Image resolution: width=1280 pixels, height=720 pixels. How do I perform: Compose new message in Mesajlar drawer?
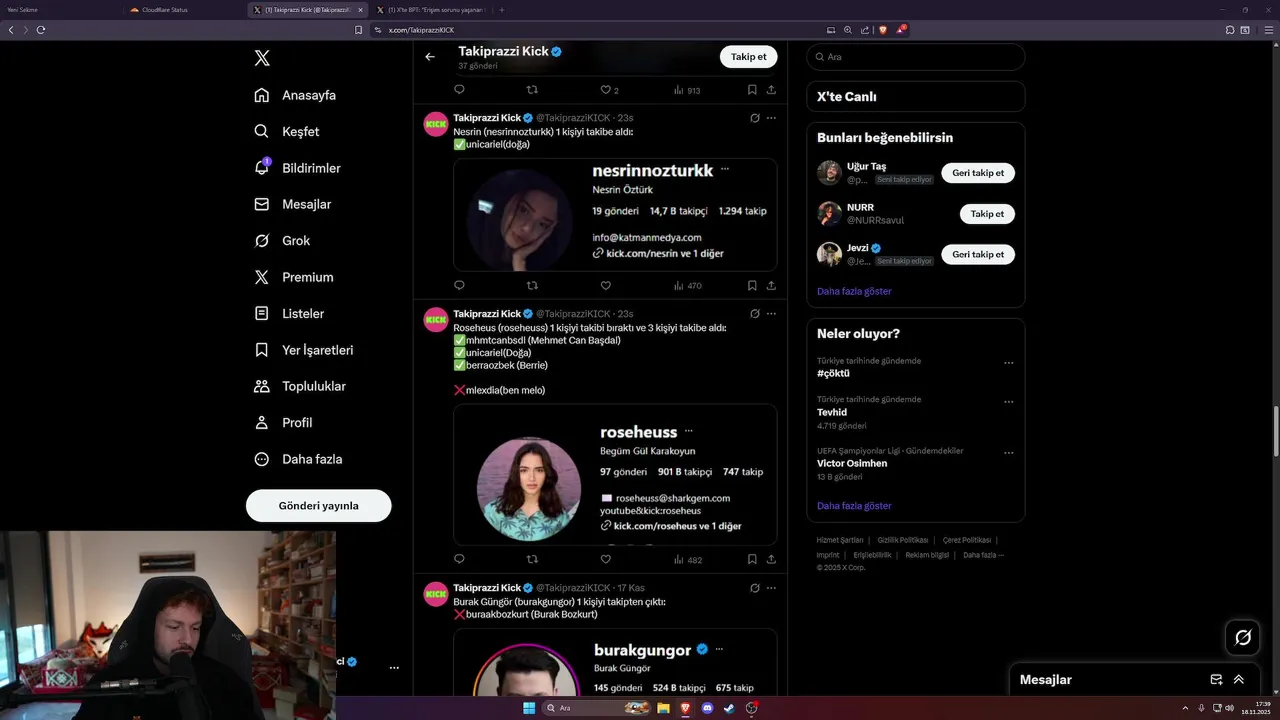point(1216,679)
